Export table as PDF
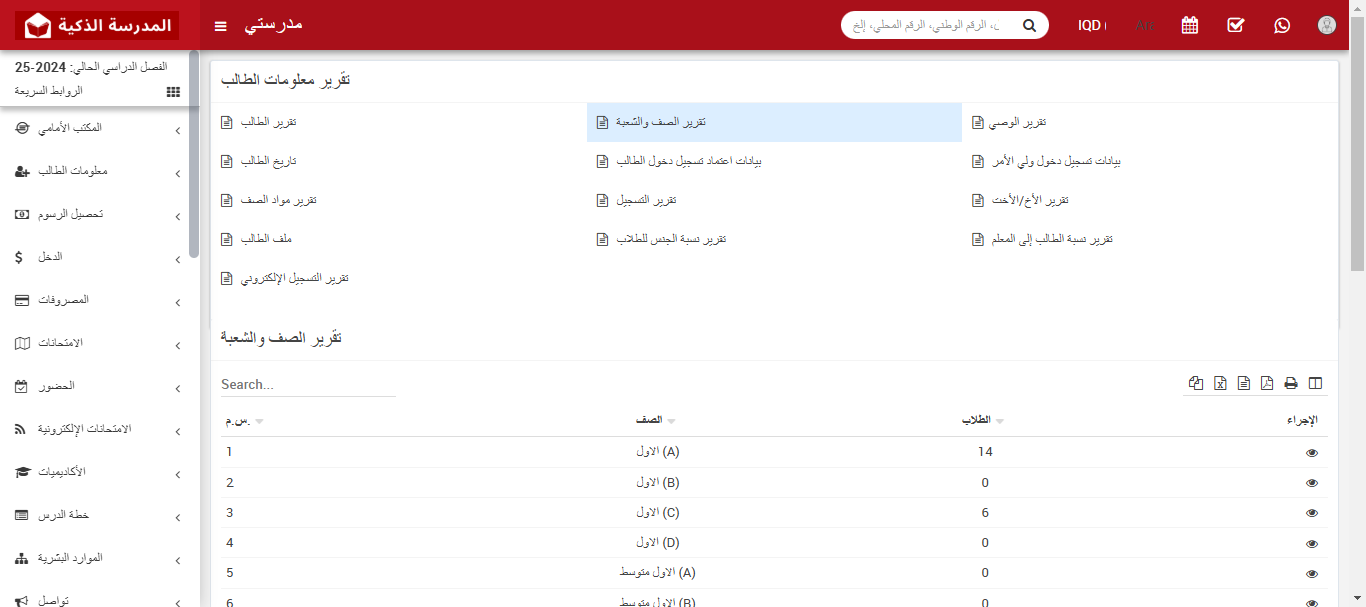This screenshot has height=607, width=1366. (1267, 383)
